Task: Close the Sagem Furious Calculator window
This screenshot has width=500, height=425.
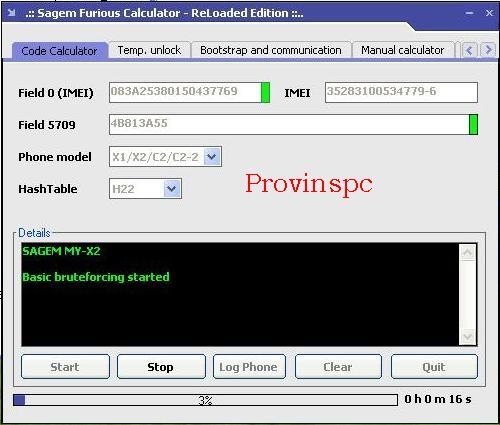Action: pos(489,13)
